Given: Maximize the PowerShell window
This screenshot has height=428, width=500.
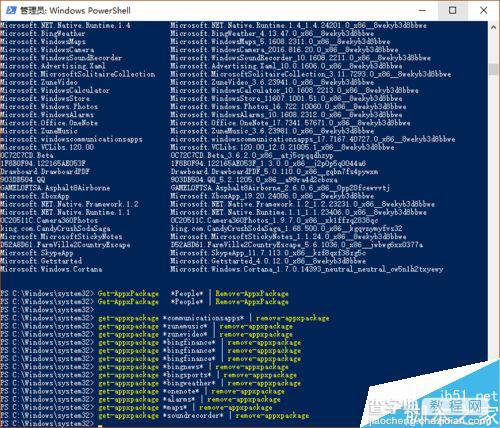Looking at the screenshot, I should tap(453, 10).
